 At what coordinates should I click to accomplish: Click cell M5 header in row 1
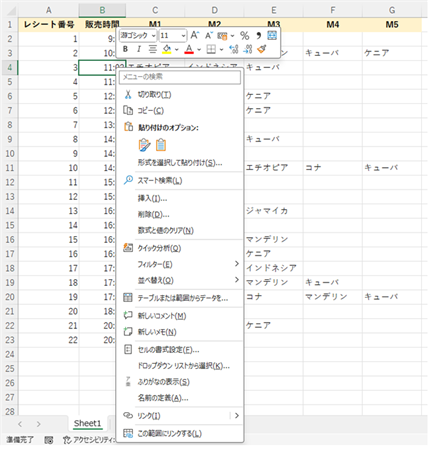tap(392, 25)
